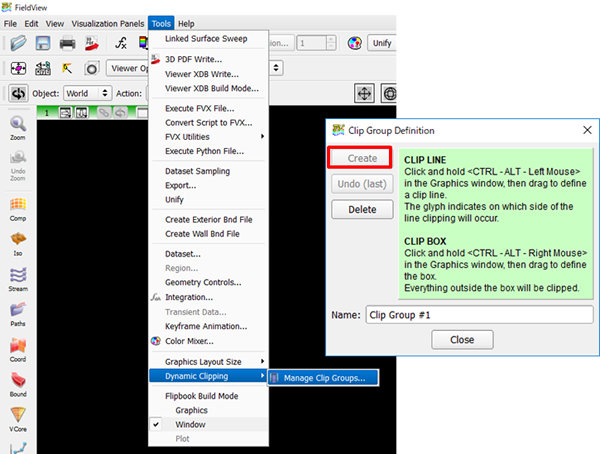Open the Paths panel icon
Viewport: 600px width, 454px height.
[x=18, y=314]
